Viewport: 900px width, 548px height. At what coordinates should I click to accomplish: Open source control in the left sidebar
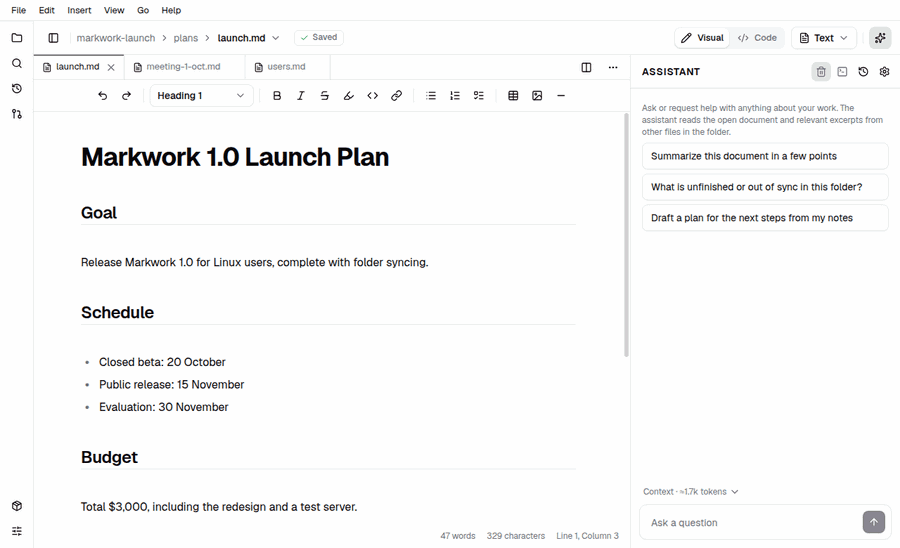(x=17, y=114)
